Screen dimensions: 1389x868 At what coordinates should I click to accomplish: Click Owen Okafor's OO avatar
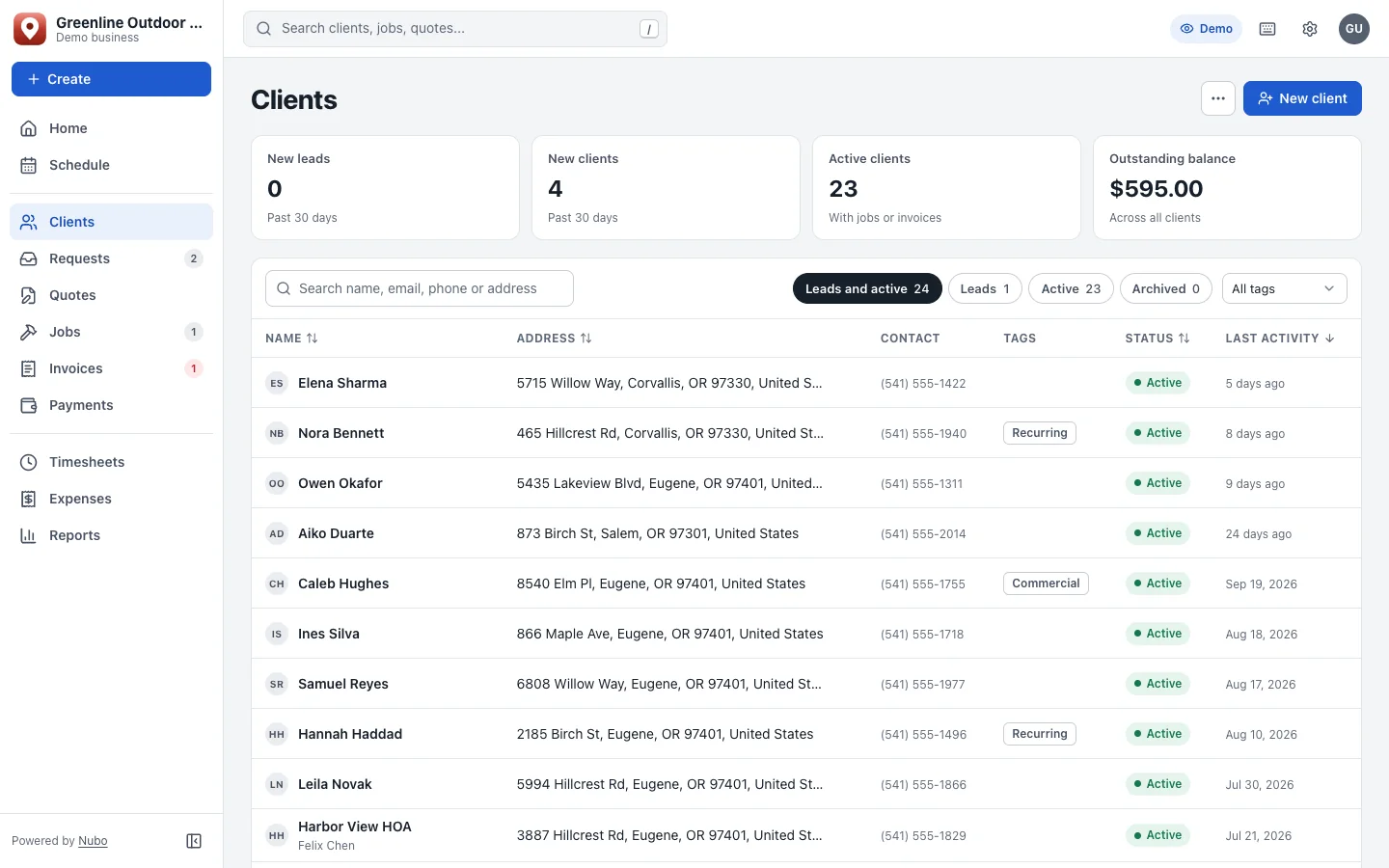tap(277, 483)
